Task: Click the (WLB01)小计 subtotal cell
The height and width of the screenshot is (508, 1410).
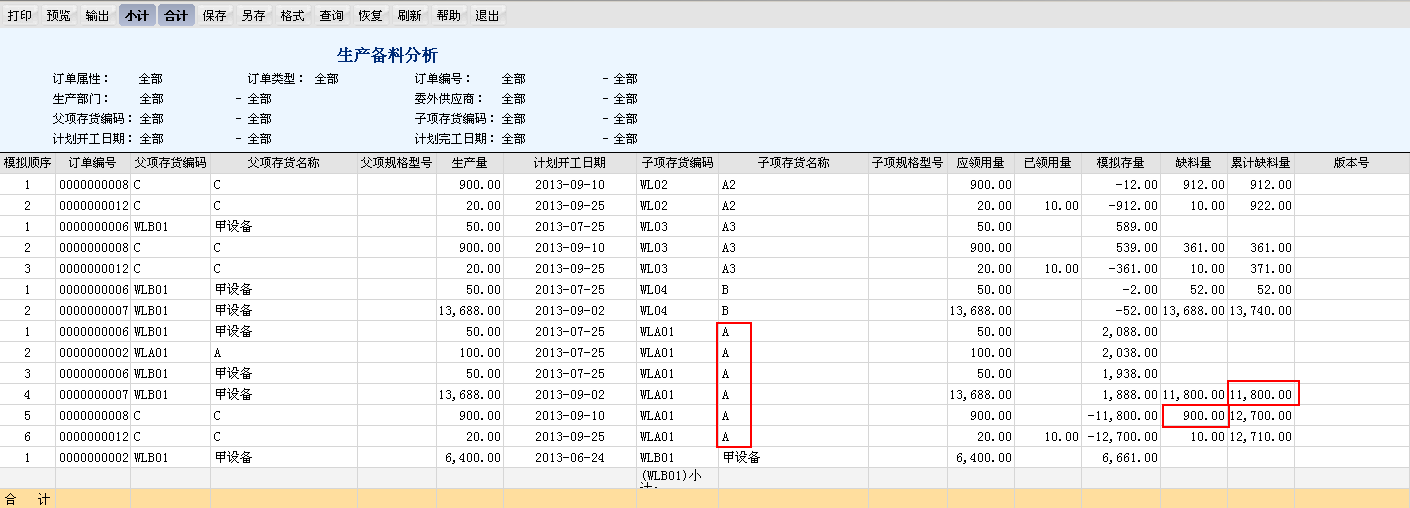Action: [x=677, y=478]
